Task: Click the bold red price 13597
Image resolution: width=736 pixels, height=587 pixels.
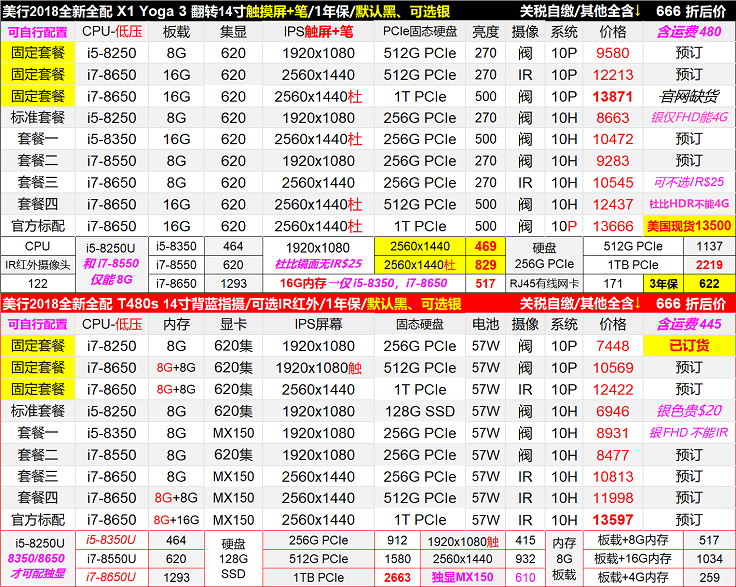Action: click(x=613, y=520)
